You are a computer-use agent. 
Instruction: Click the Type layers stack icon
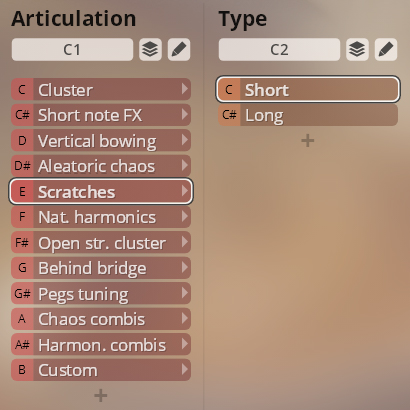(x=357, y=50)
